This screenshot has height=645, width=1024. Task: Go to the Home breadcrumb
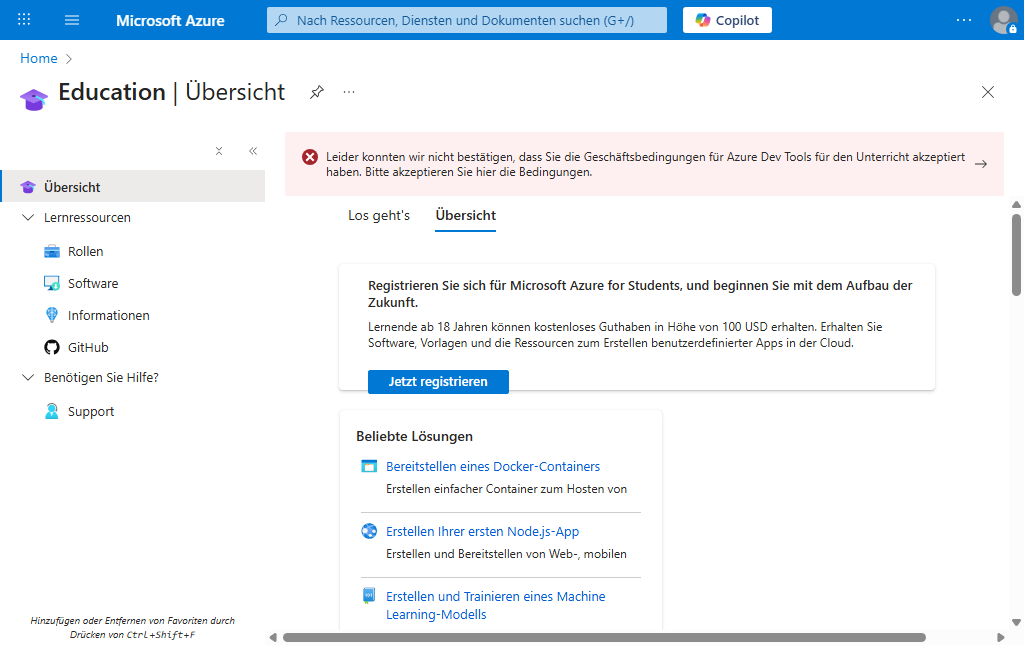pyautogui.click(x=39, y=59)
